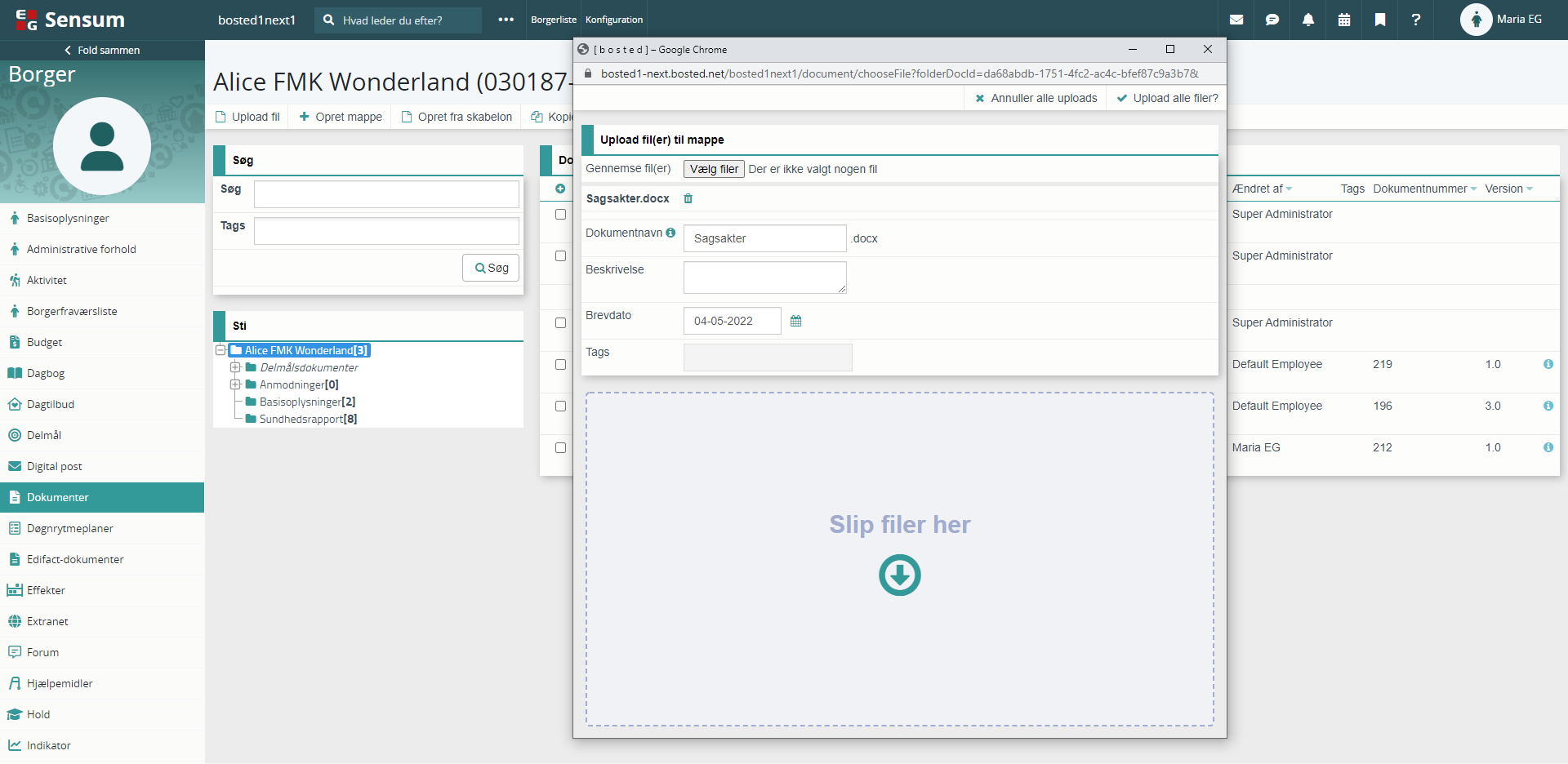The height and width of the screenshot is (764, 1568).
Task: Click the green plus add icon in document list
Action: click(560, 189)
